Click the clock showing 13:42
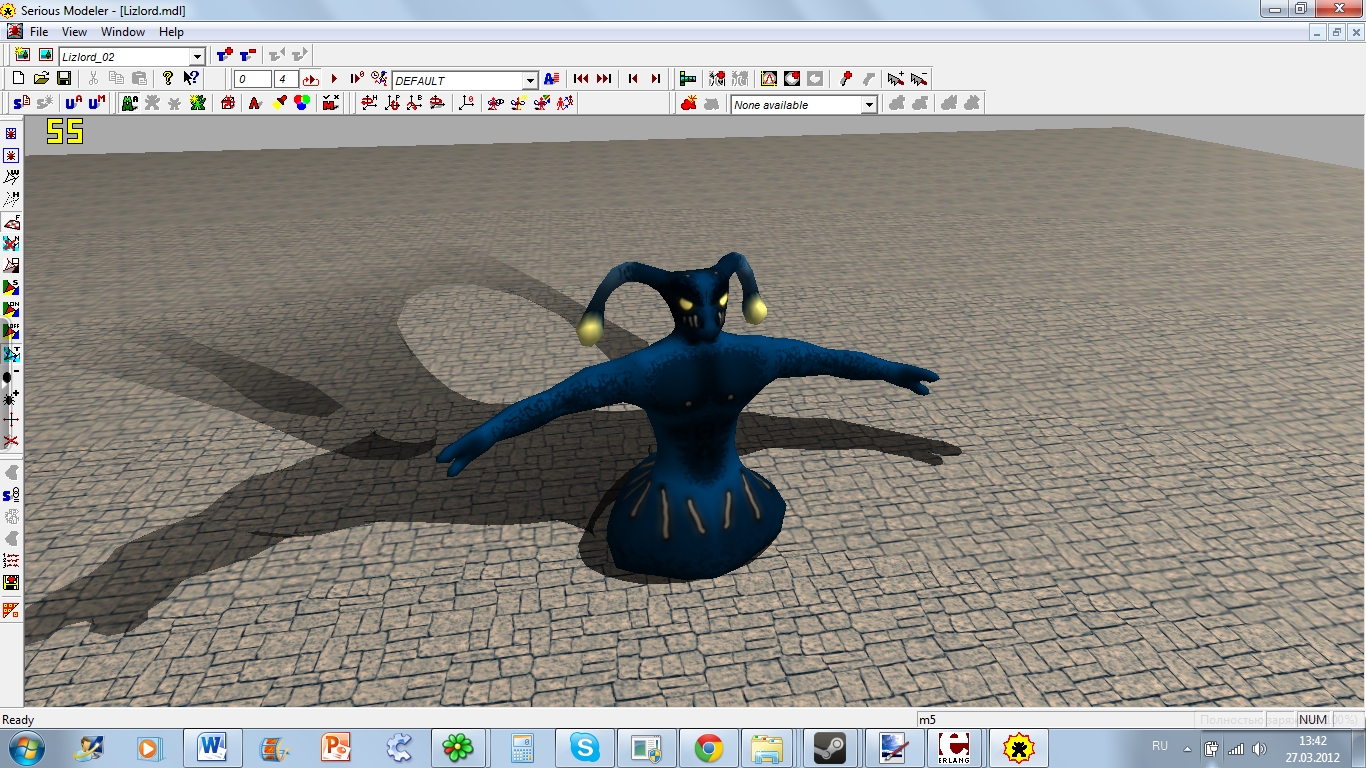This screenshot has width=1366, height=768. coord(1312,741)
